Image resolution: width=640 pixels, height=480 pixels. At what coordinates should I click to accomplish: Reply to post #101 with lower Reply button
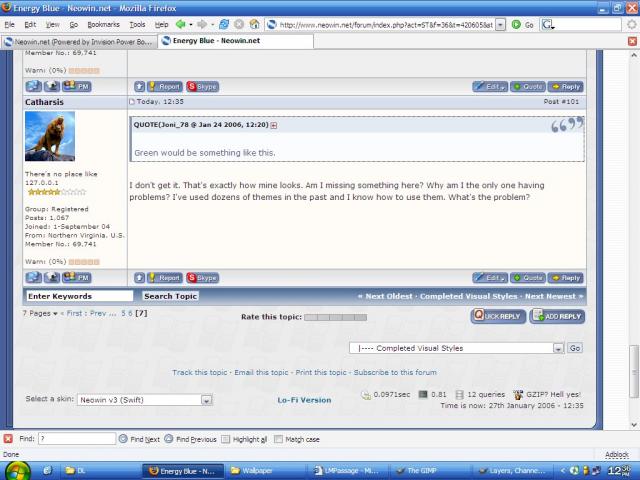pyautogui.click(x=566, y=278)
